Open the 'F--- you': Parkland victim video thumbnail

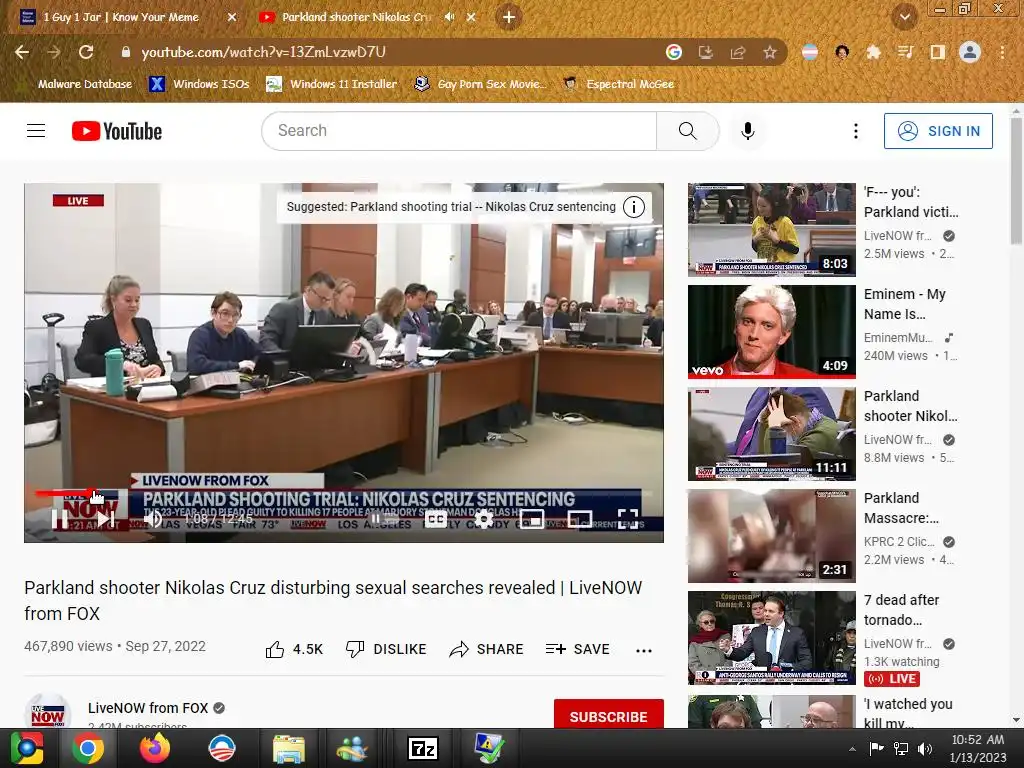(x=771, y=230)
